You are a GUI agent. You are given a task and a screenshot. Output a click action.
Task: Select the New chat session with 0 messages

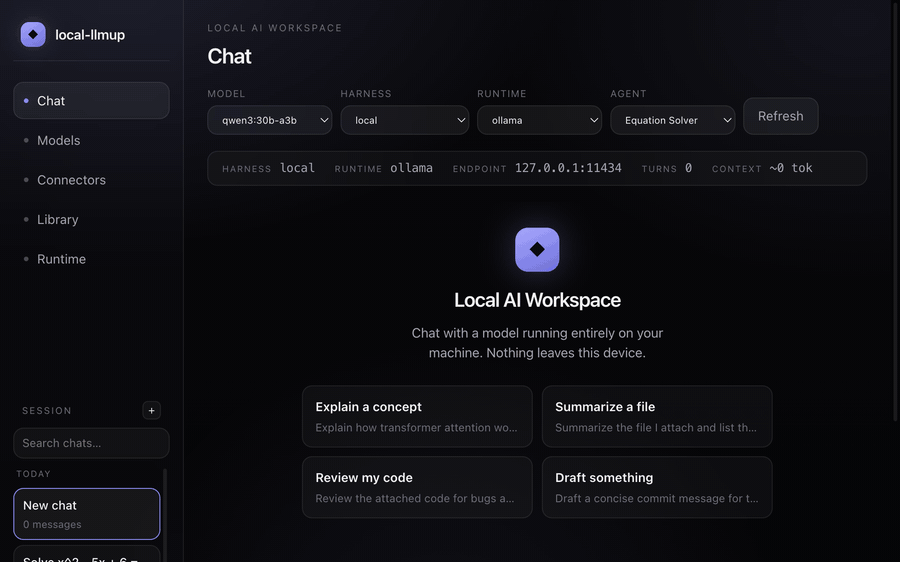click(87, 514)
